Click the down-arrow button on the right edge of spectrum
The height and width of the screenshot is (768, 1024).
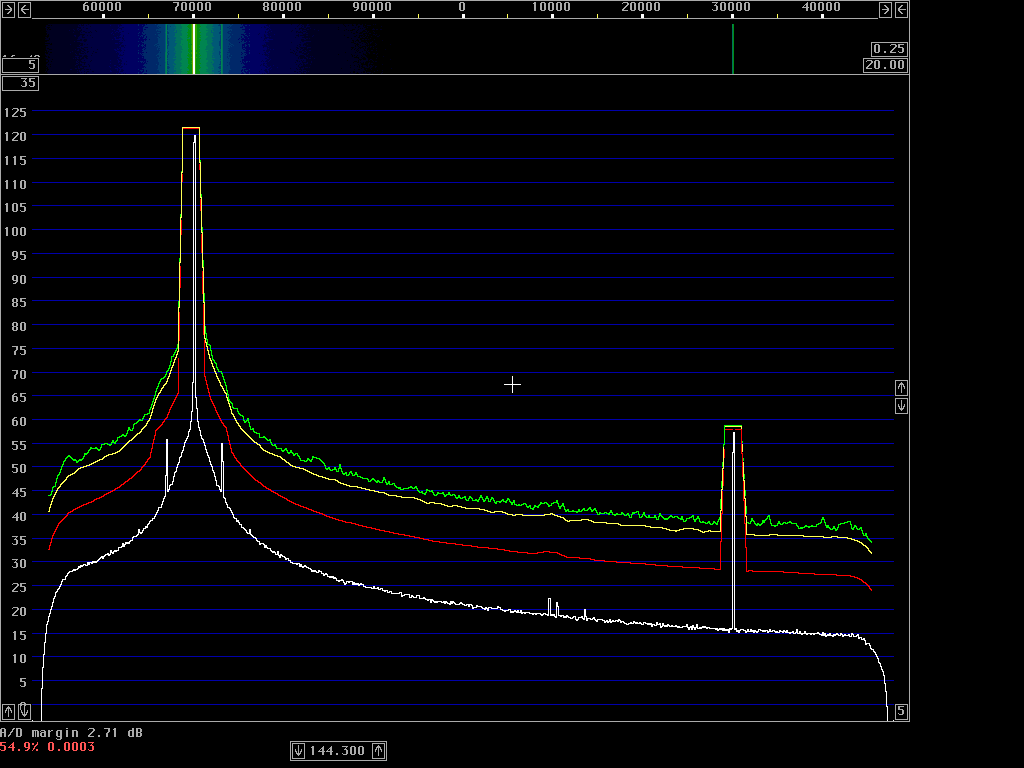pyautogui.click(x=901, y=406)
